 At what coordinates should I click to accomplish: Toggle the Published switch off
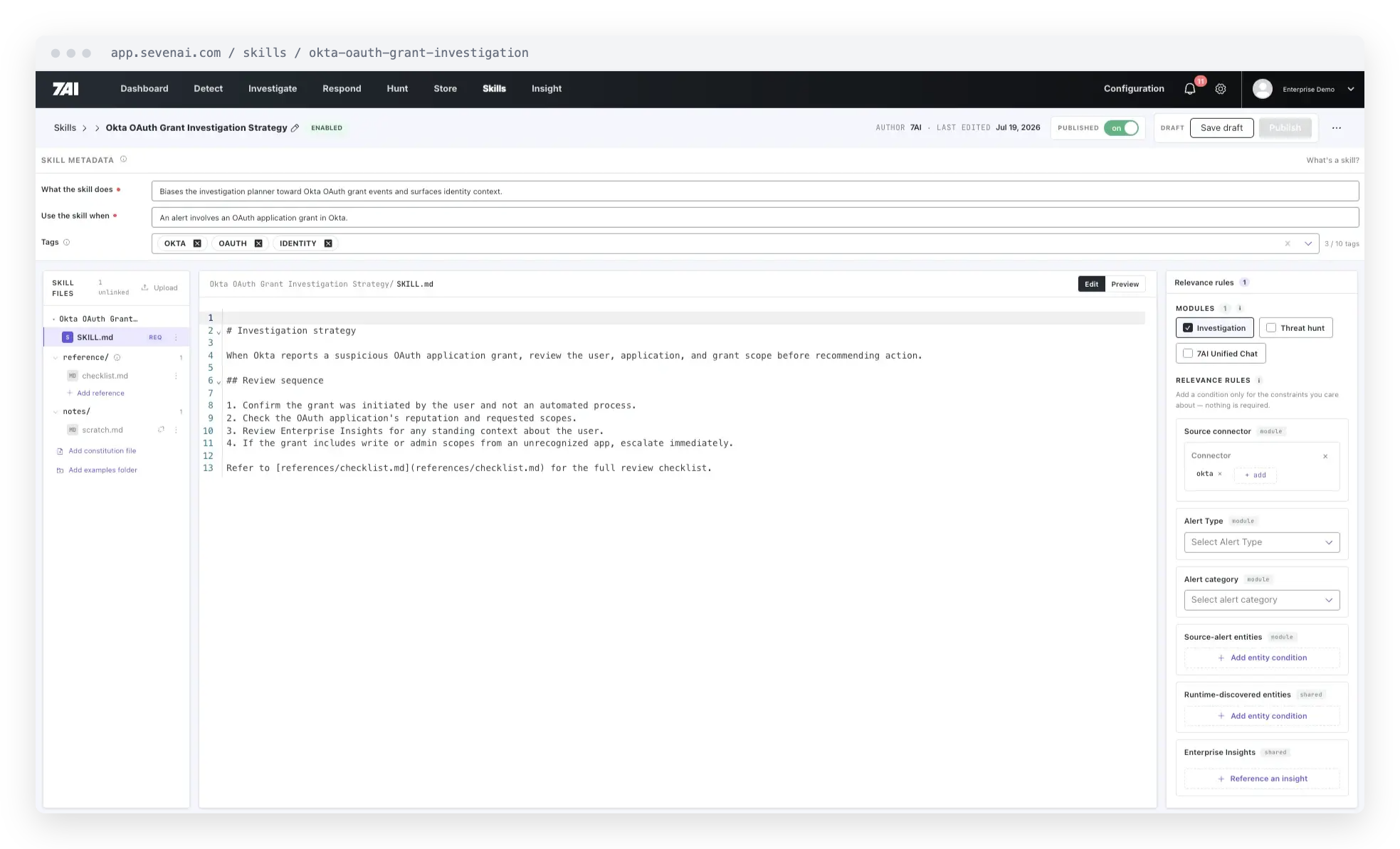coord(1121,128)
